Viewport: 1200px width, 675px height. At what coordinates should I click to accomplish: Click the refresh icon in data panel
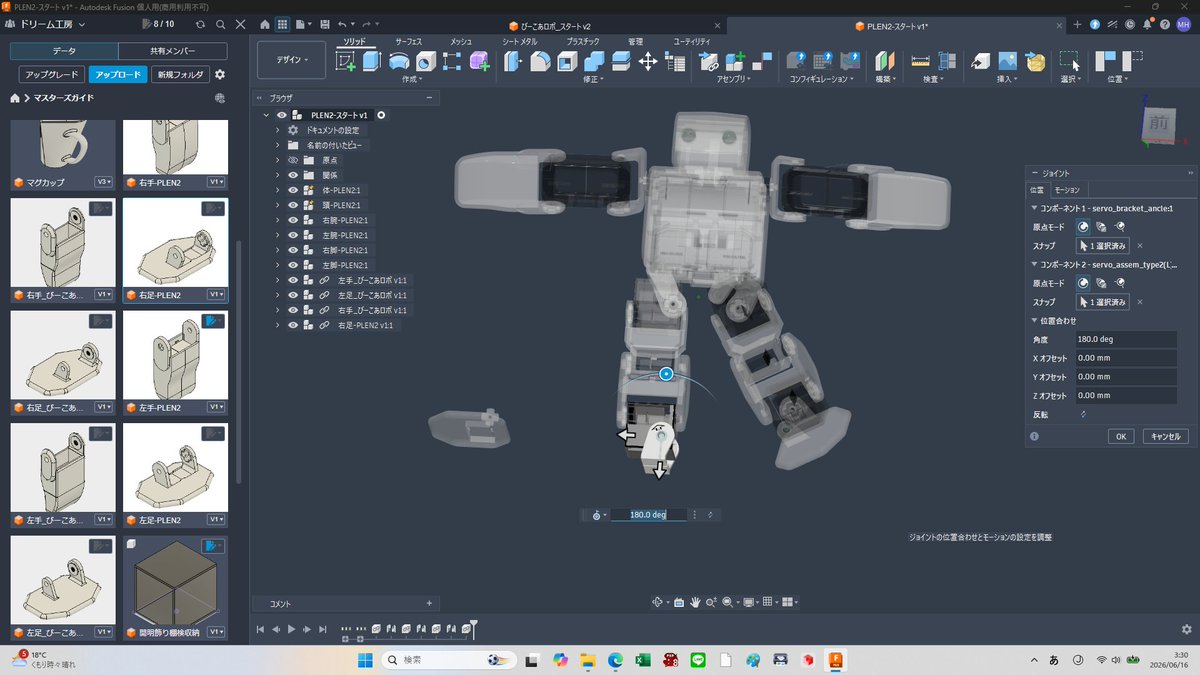click(x=200, y=24)
